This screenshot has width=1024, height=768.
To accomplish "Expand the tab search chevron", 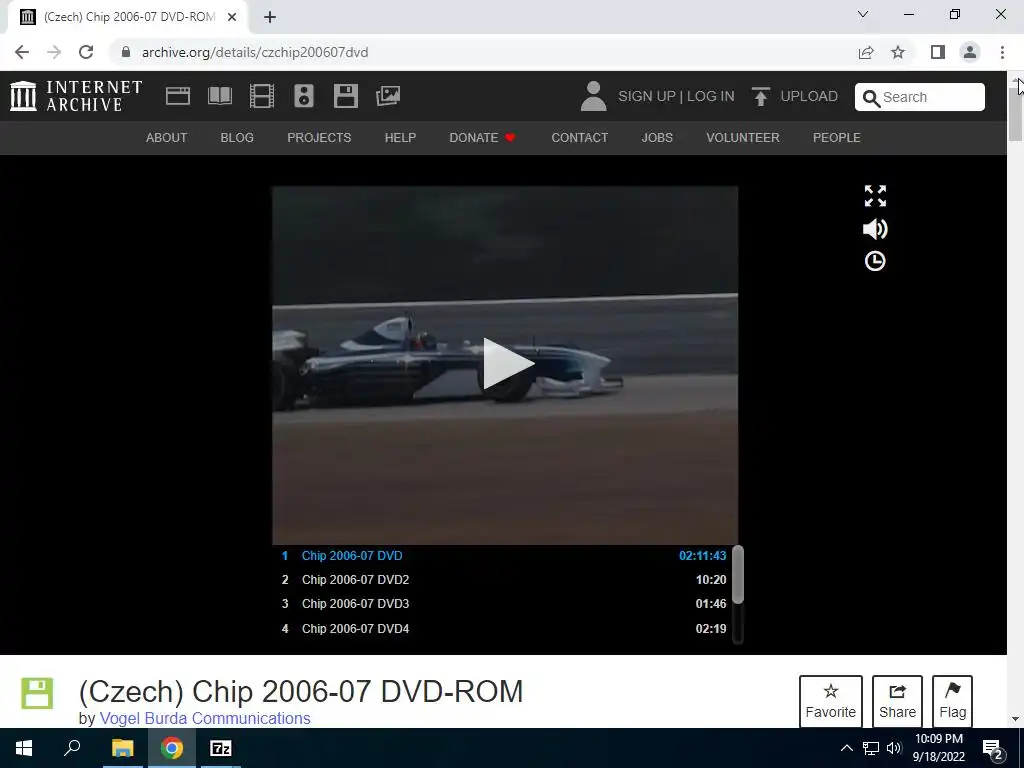I will tap(863, 14).
